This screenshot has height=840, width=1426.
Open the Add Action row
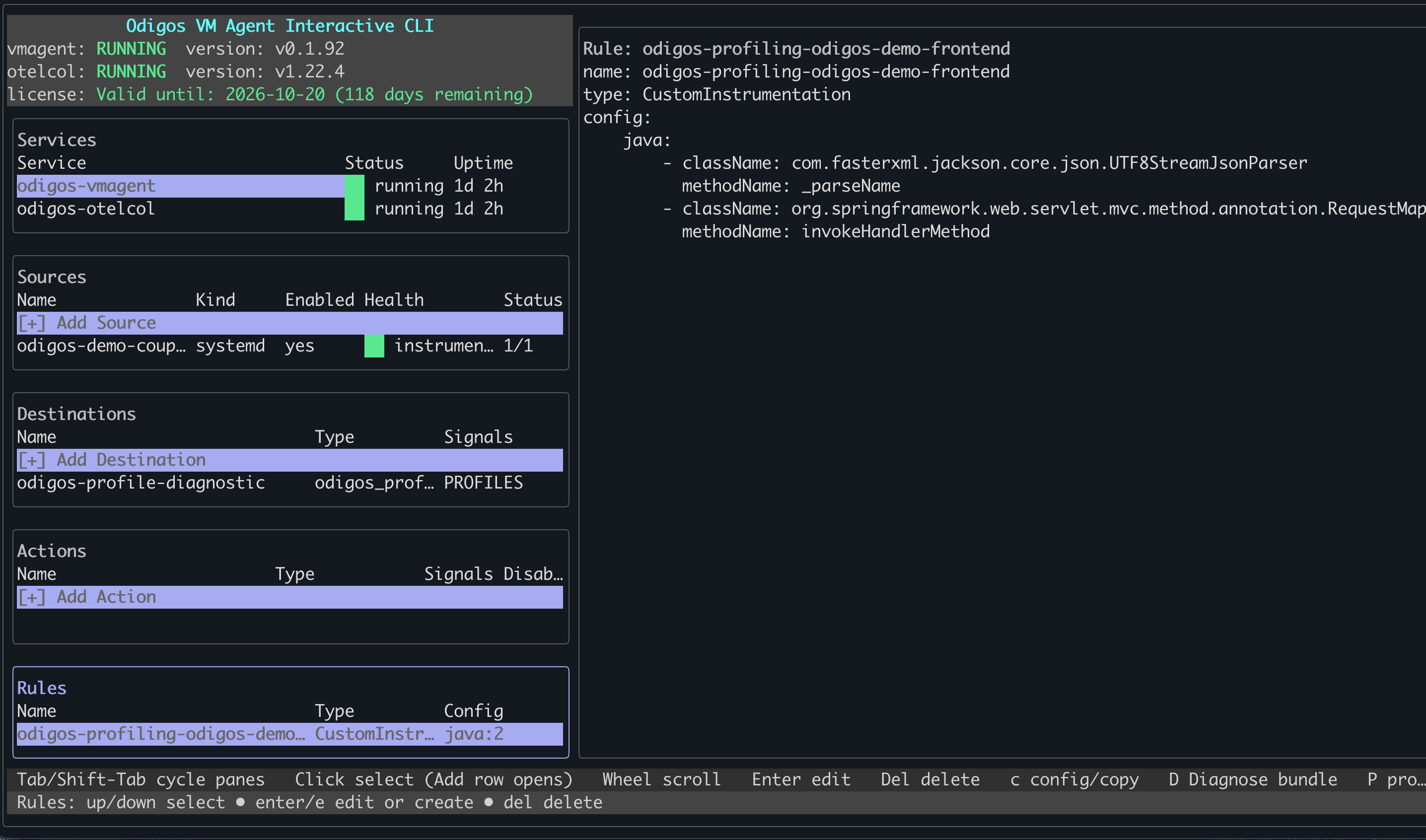(290, 597)
